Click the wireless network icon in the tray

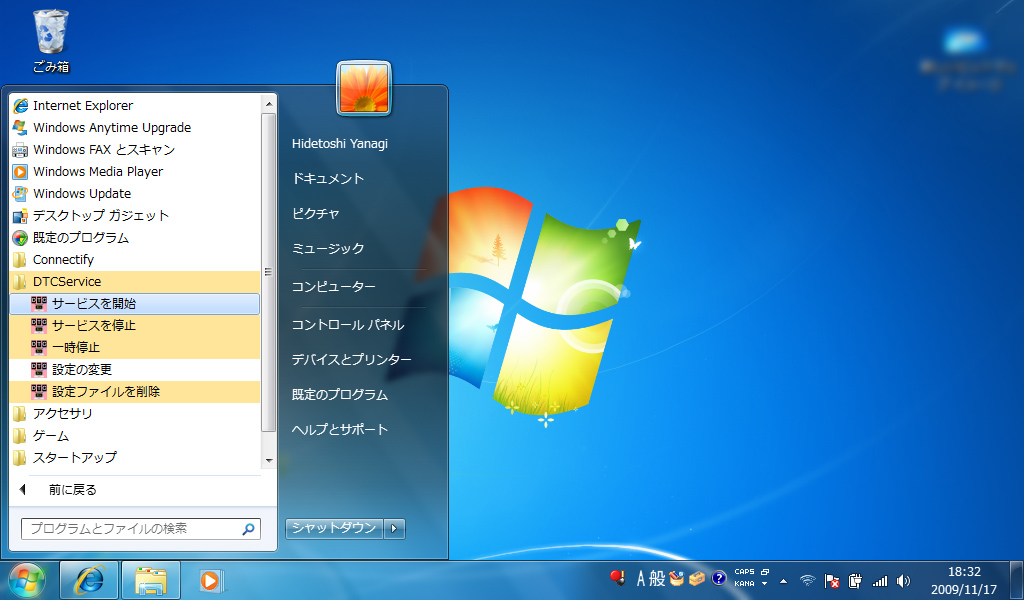806,580
